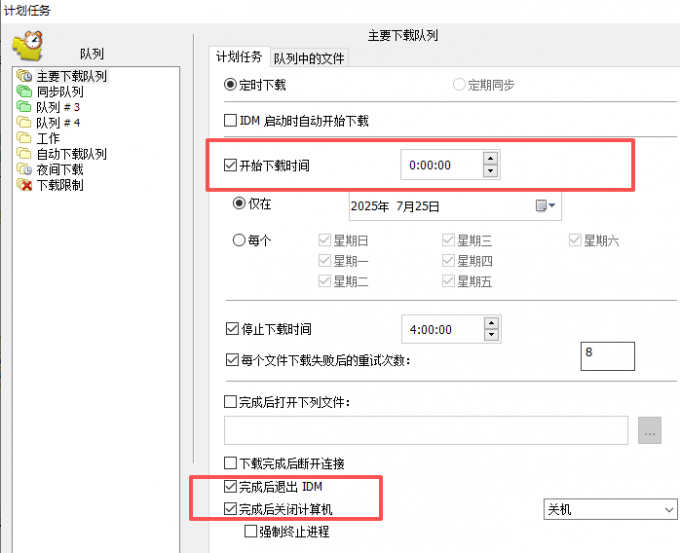Screen dimensions: 680x553
Task: Toggle the 星期三 checkbox
Action: coord(448,240)
